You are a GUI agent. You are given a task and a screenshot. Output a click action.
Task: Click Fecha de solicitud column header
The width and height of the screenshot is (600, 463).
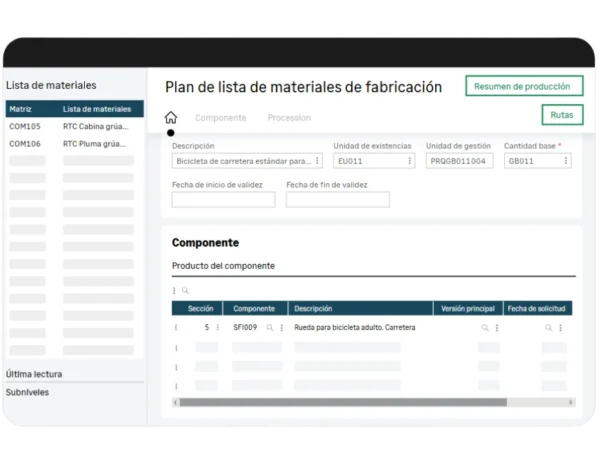(x=537, y=308)
